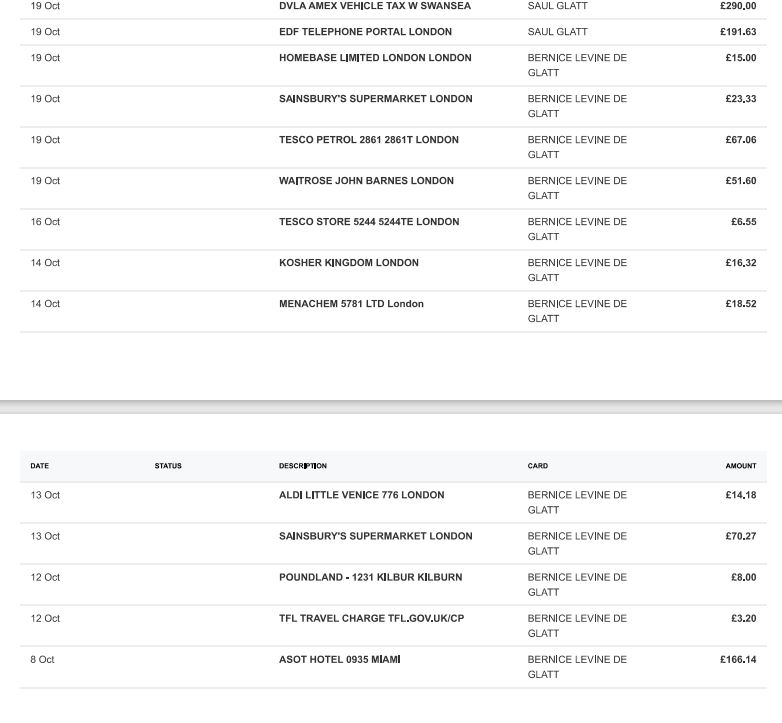
Task: Click the £67.06 amount
Action: click(741, 140)
